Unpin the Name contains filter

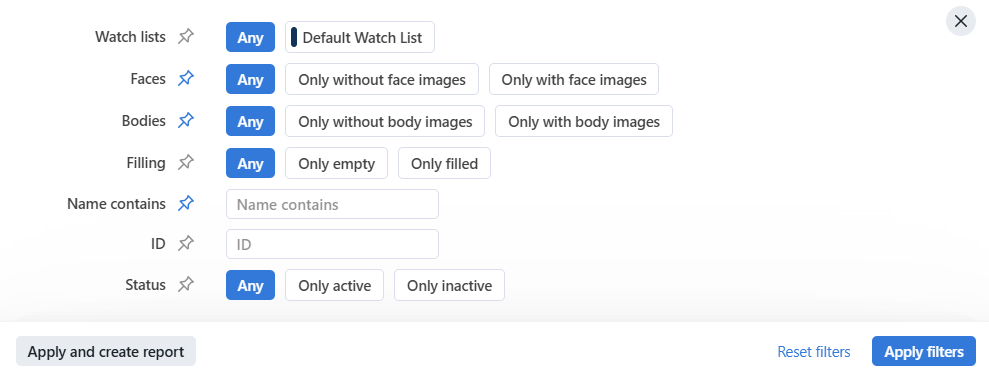pyautogui.click(x=185, y=204)
